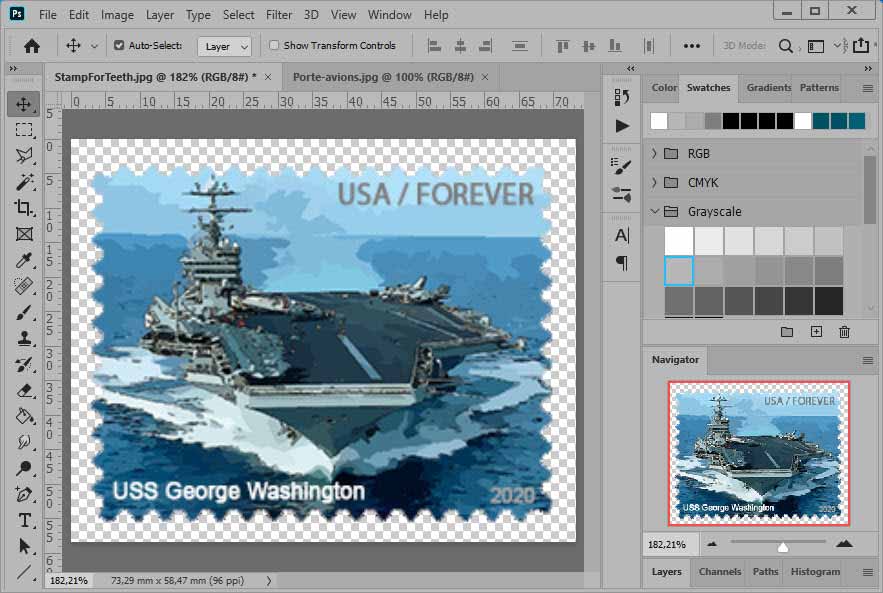
Task: Select the History Brush tool
Action: coord(24,364)
